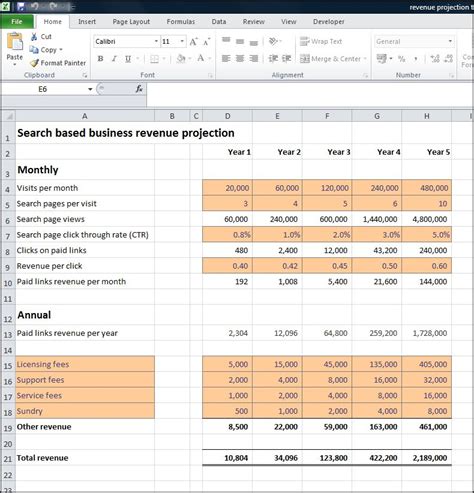Open the font size 11 dropdown

tap(182, 41)
